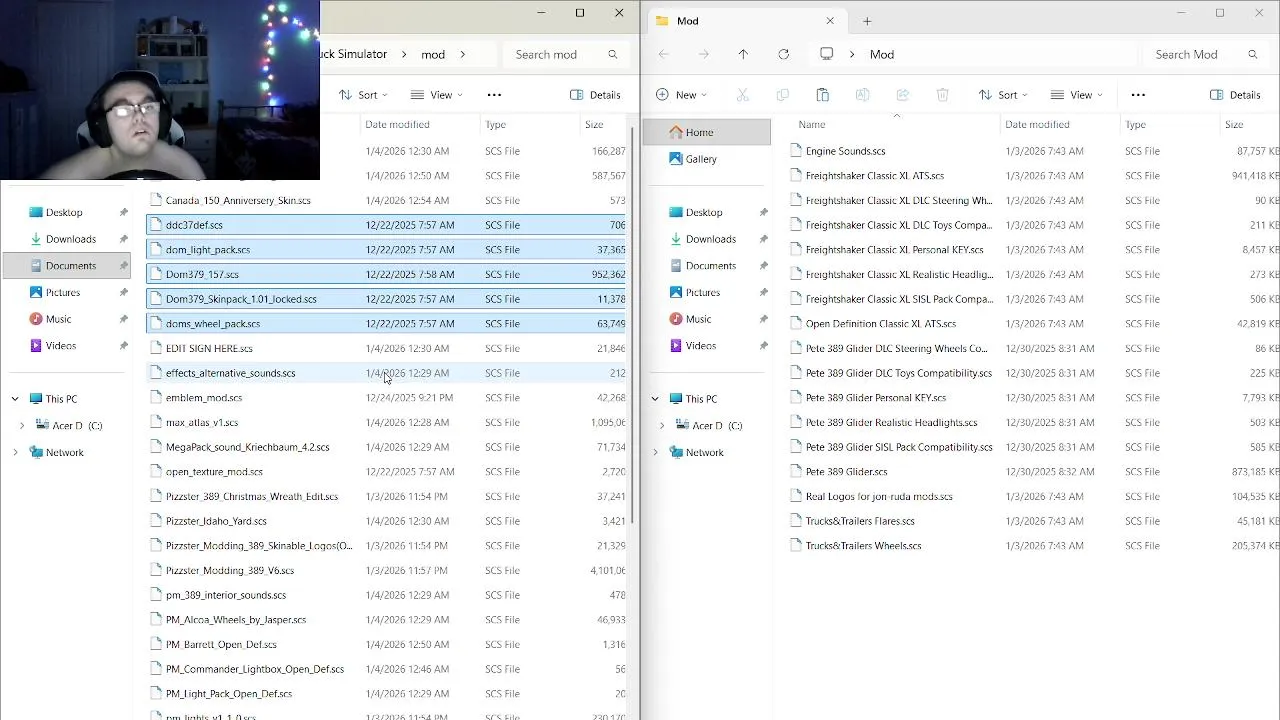1280x720 pixels.
Task: Click Search Mod field in right window
Action: coord(1205,54)
